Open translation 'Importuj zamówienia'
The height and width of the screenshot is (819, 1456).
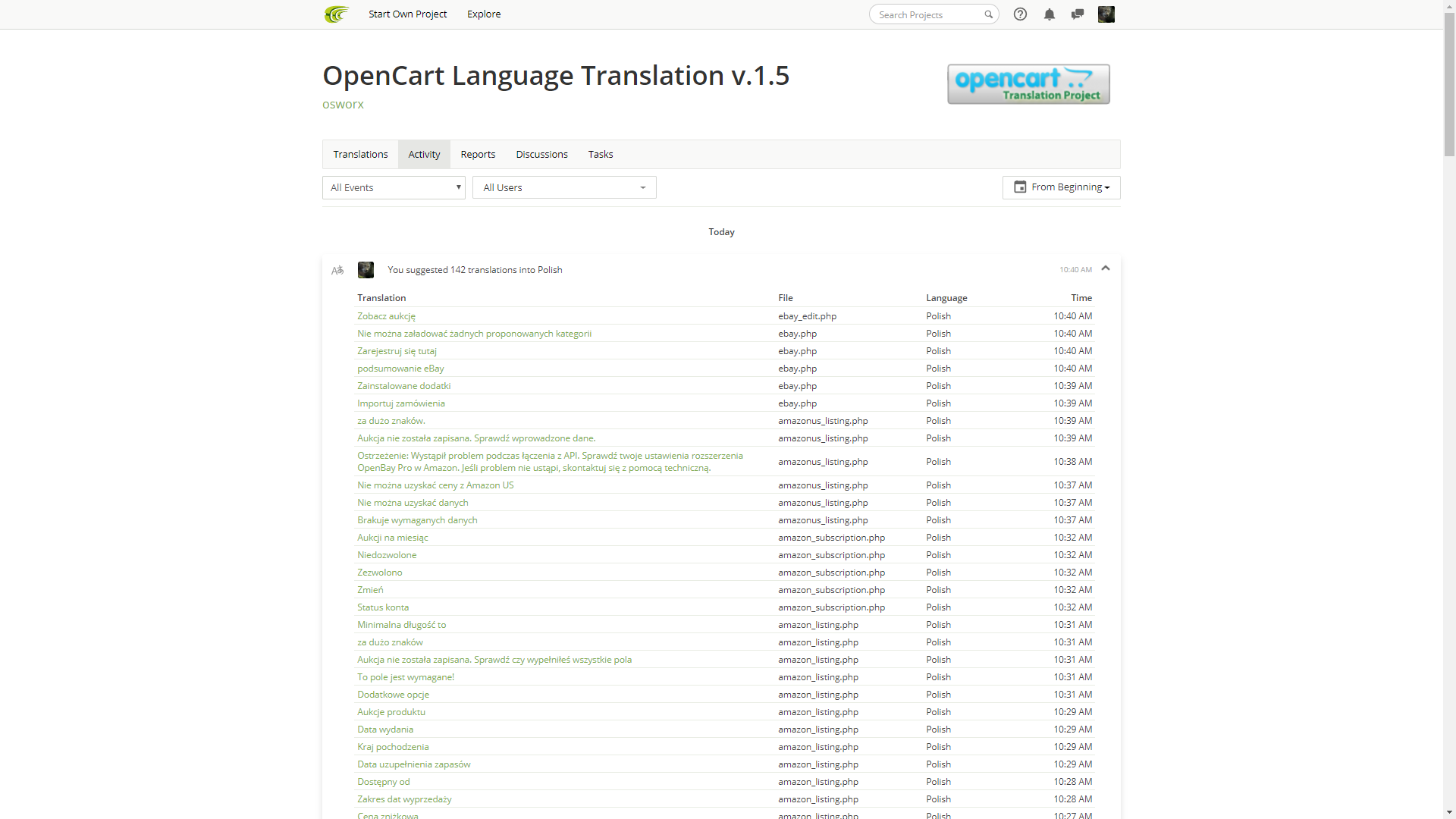click(401, 403)
